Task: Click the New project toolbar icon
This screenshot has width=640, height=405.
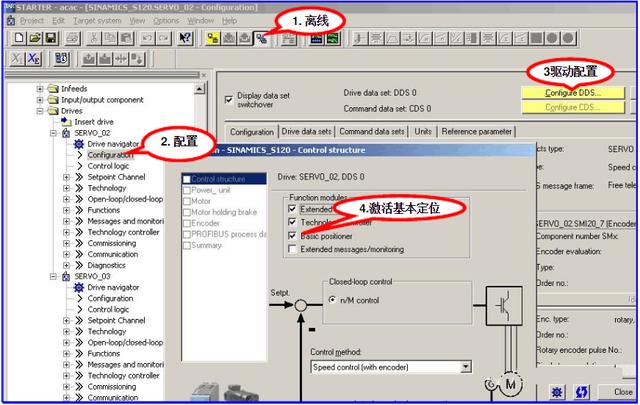Action: pos(19,38)
